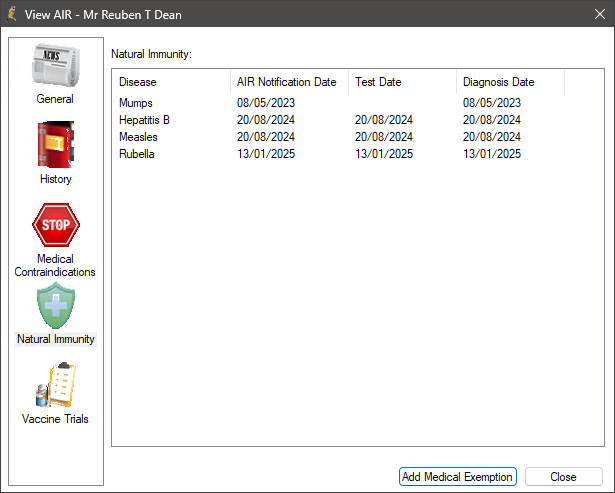
Task: Select the Hepatitis B row
Action: click(144, 120)
